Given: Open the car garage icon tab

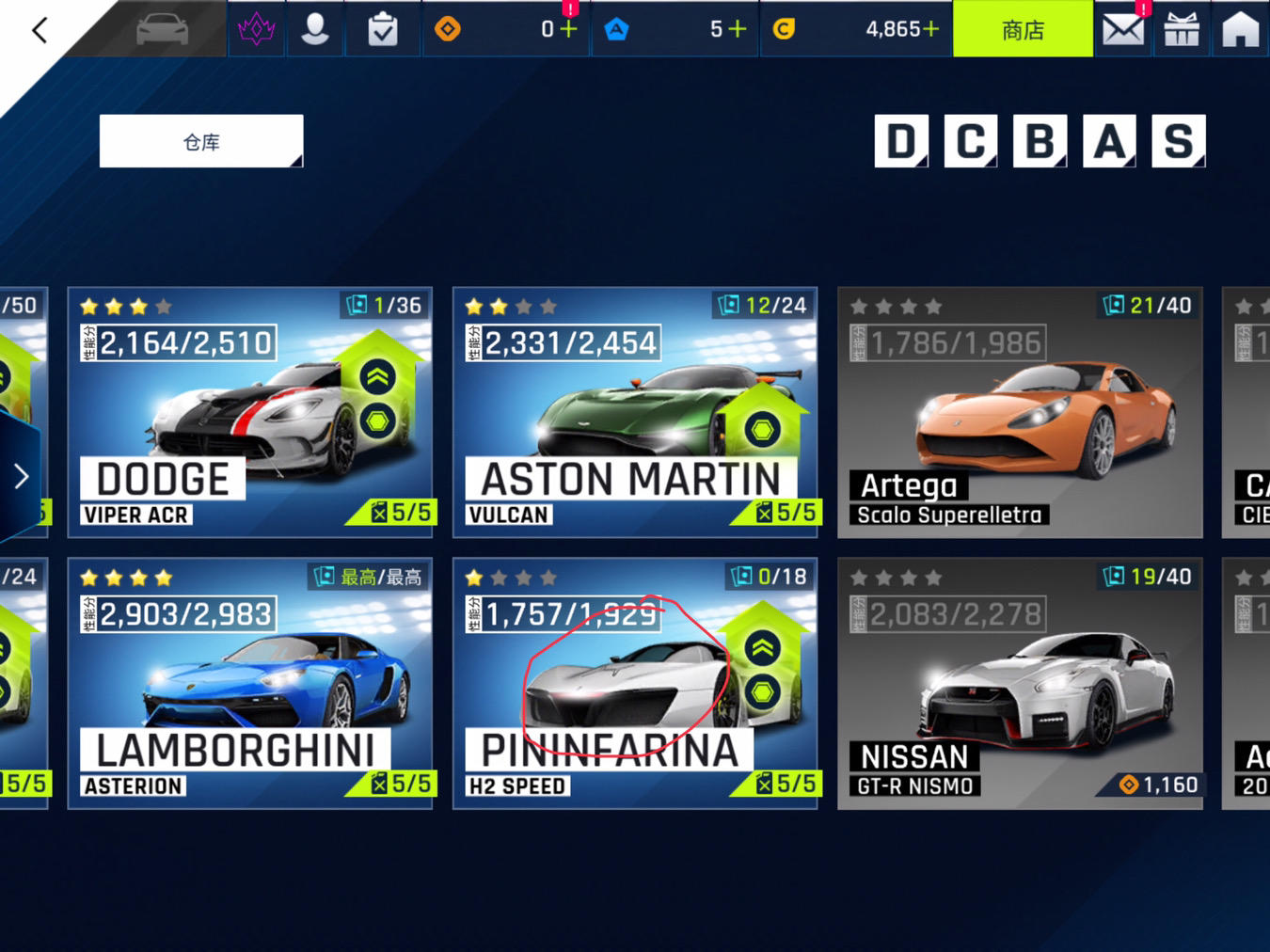Looking at the screenshot, I should click(x=162, y=29).
